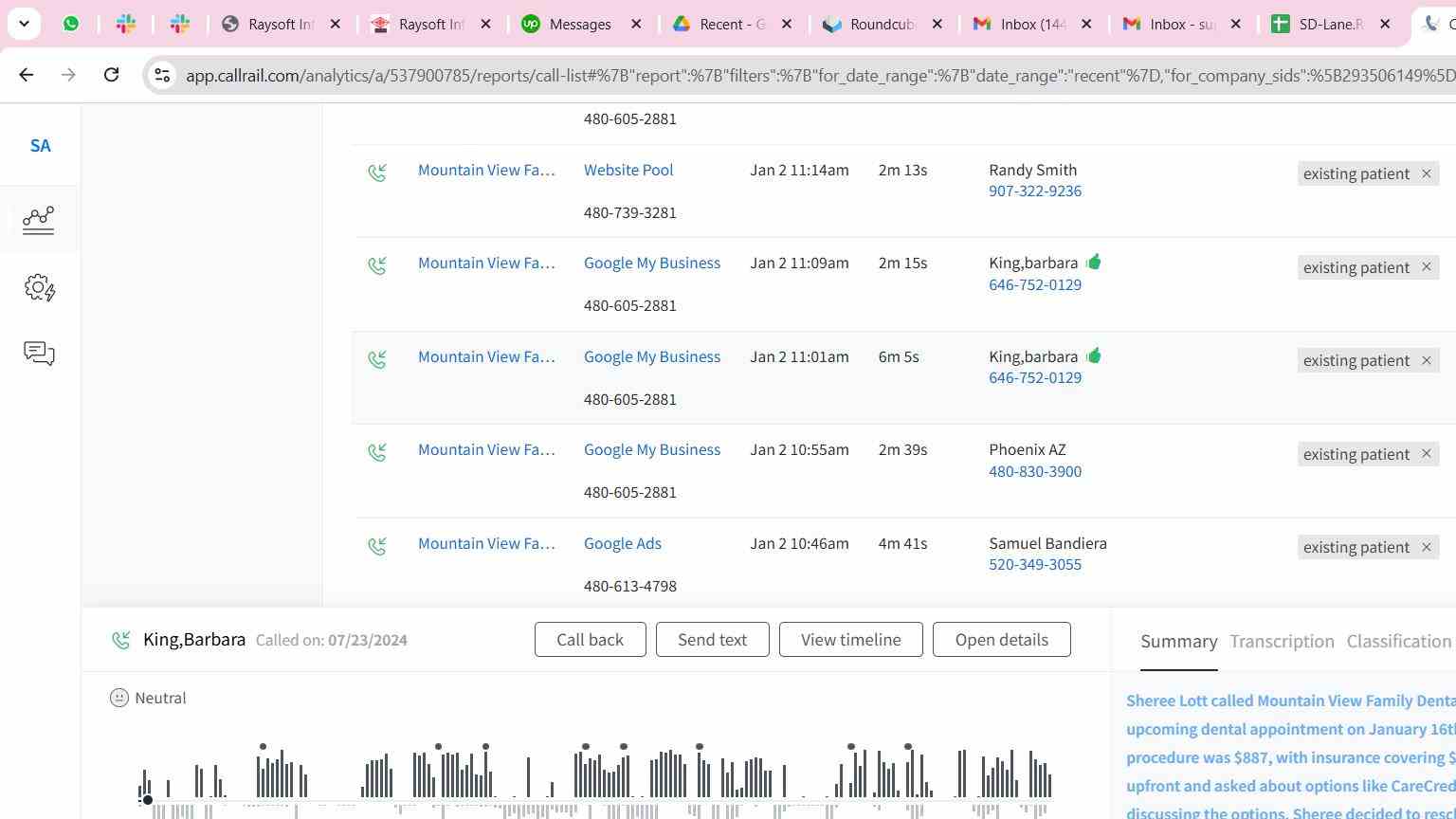Click inbound call icon for Randy Smith row
Screen dimensions: 1456x819
(377, 173)
